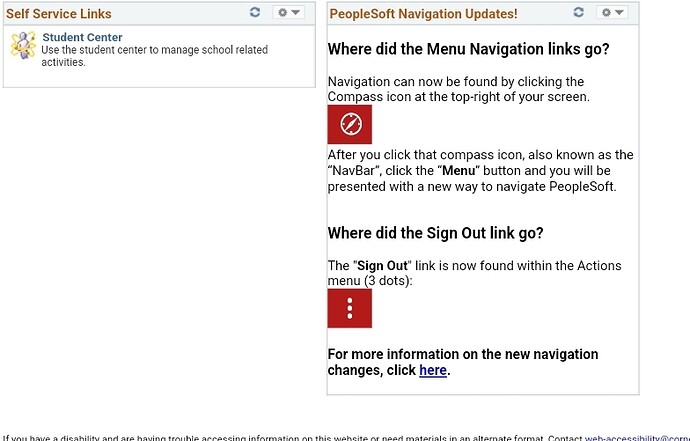Click "Where did the Sign Out link go?" heading
Screen dimensions: 690x441
tap(435, 233)
